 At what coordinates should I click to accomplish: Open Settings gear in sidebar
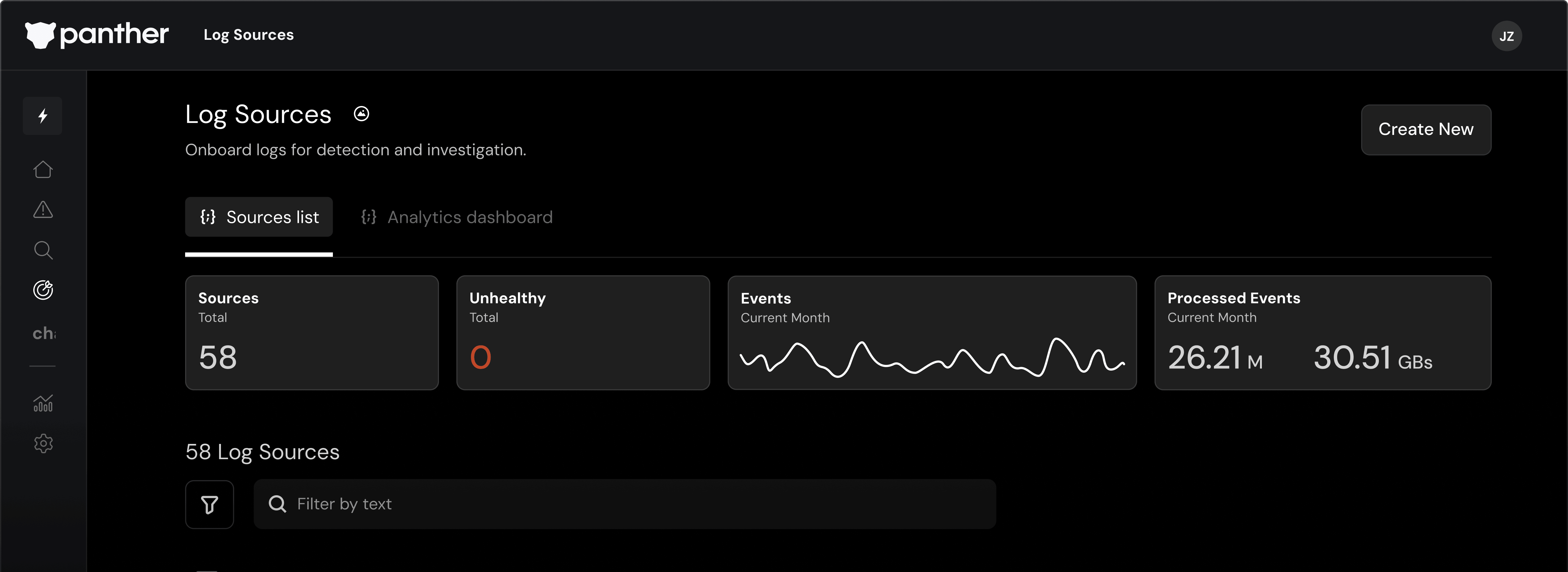43,444
